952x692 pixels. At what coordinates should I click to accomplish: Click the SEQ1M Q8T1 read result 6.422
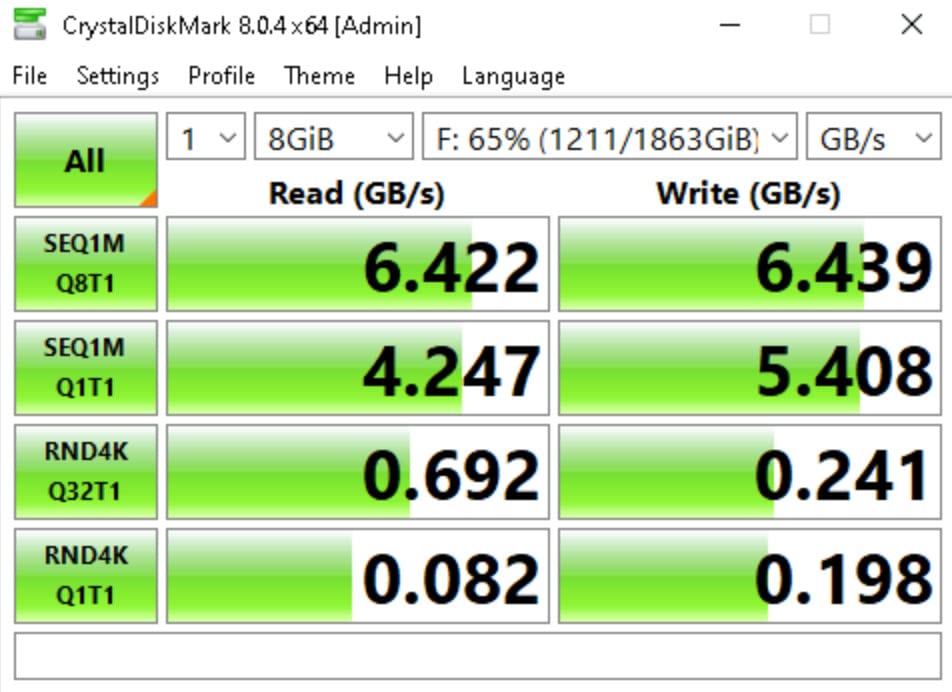pyautogui.click(x=358, y=264)
